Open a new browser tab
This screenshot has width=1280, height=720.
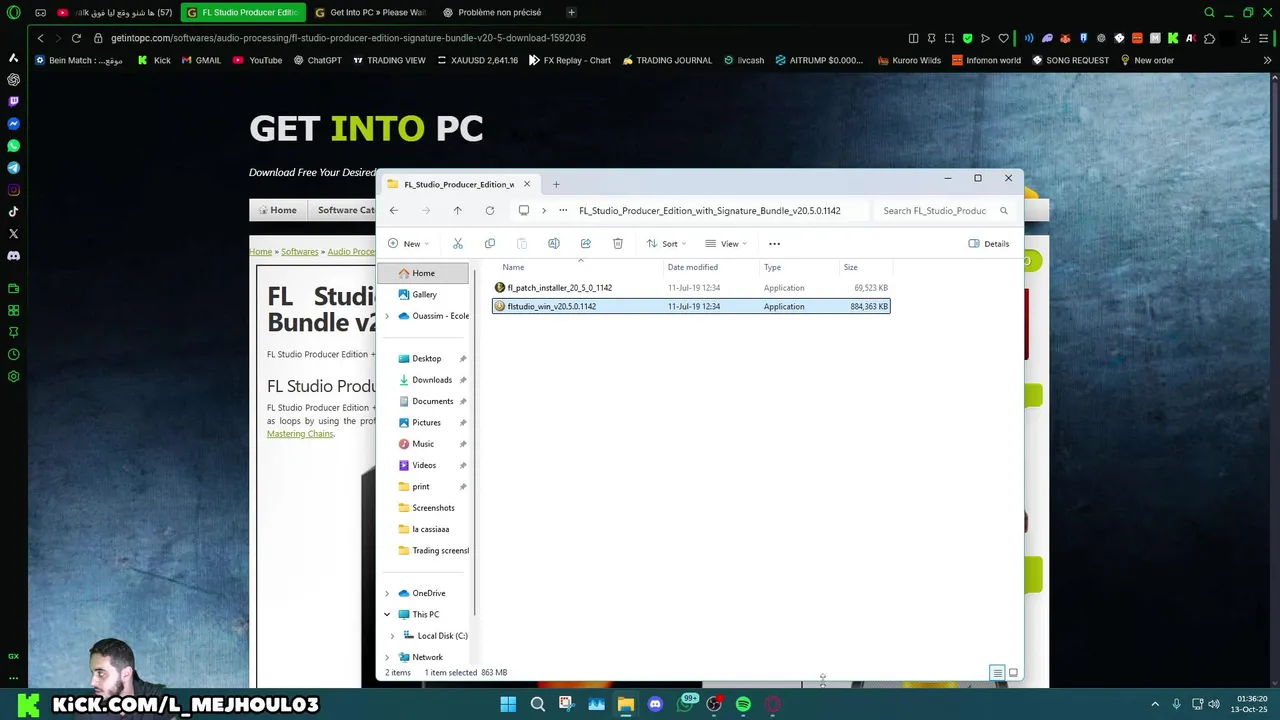pos(571,13)
